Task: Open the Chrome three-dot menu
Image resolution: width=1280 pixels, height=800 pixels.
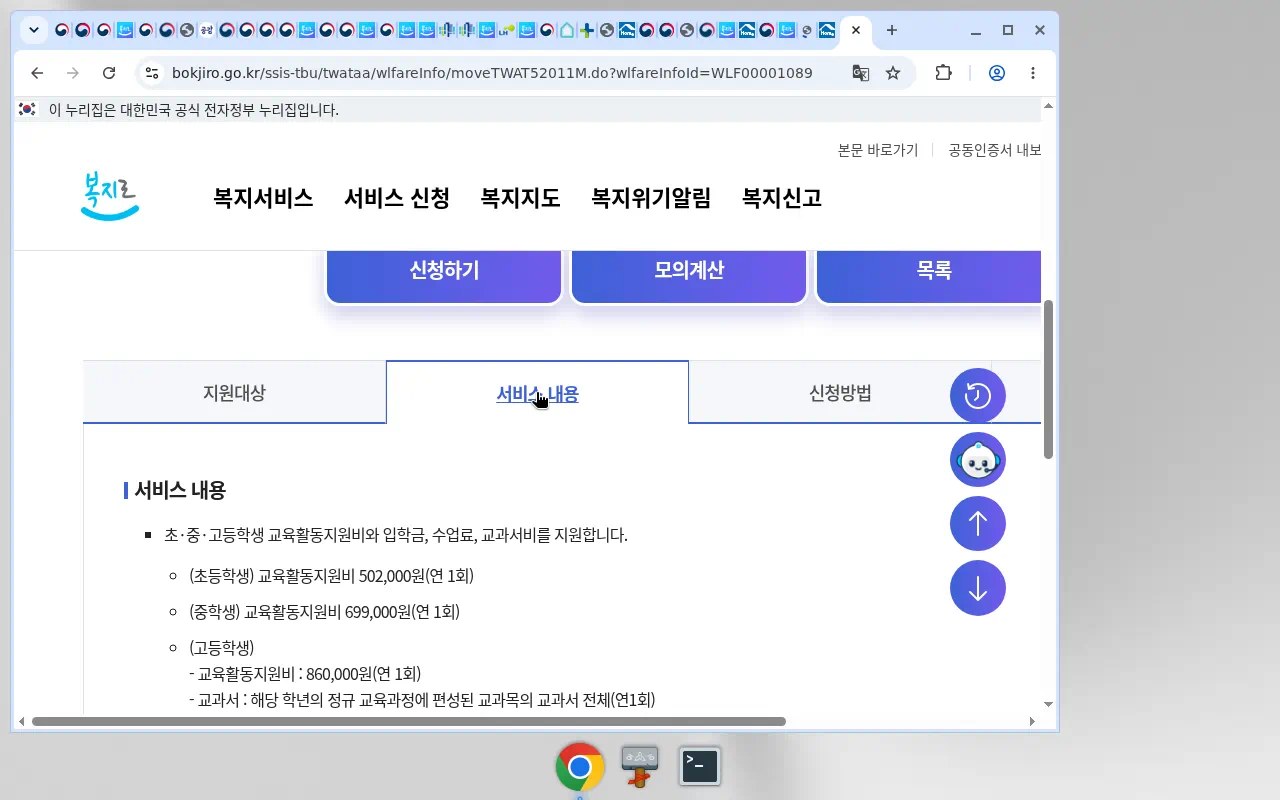Action: click(x=1033, y=73)
